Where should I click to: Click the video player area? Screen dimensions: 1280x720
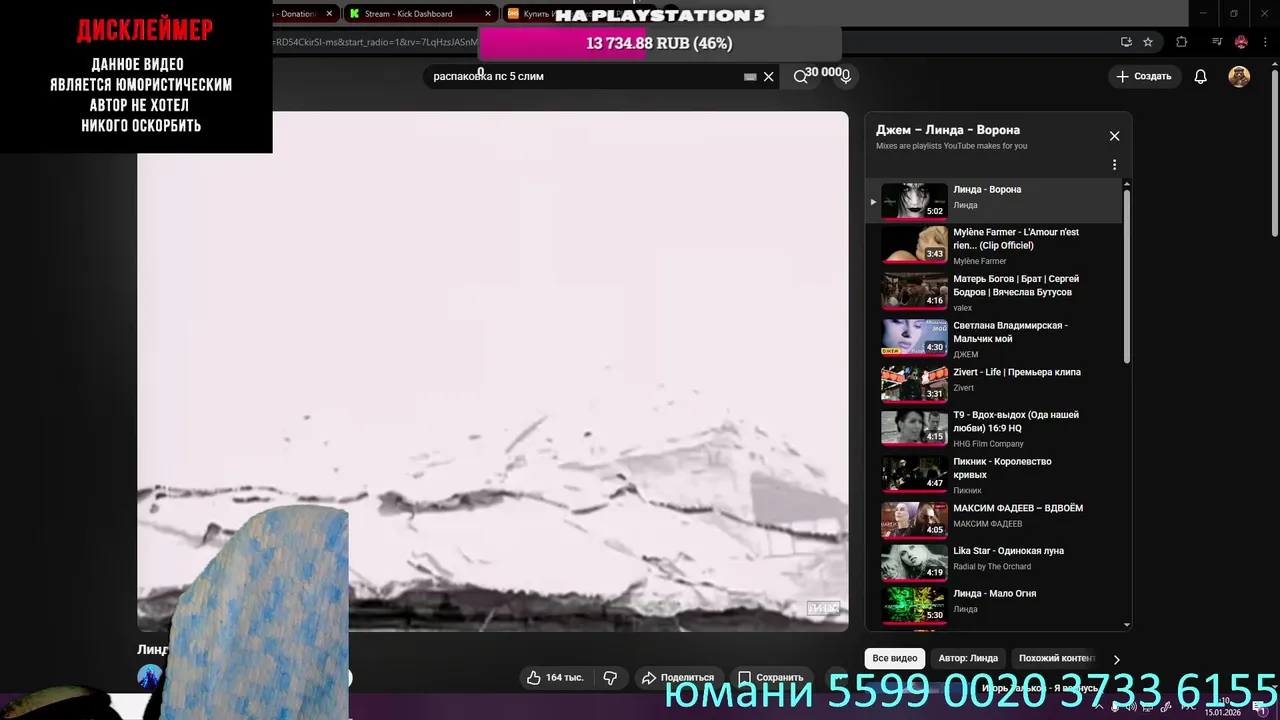tap(492, 371)
